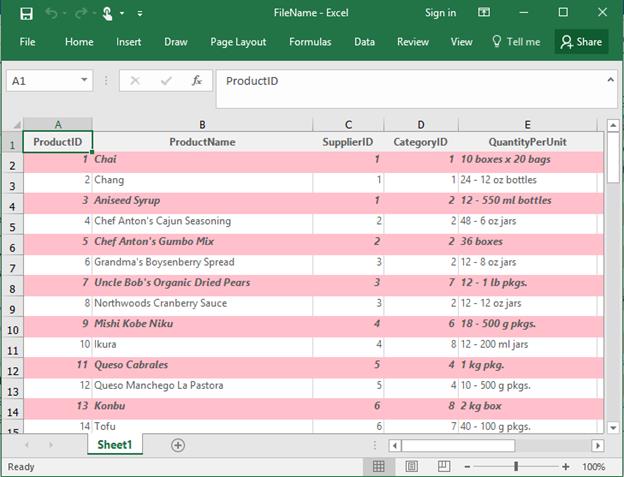Click the Share button
Image resolution: width=624 pixels, height=477 pixels.
pyautogui.click(x=581, y=42)
